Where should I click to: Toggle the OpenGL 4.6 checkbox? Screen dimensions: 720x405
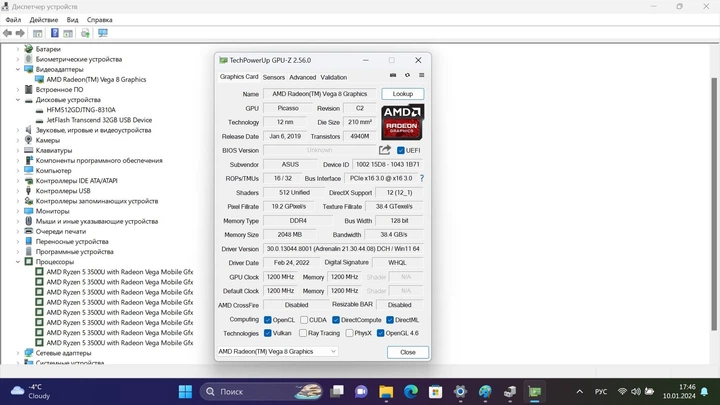(x=381, y=333)
